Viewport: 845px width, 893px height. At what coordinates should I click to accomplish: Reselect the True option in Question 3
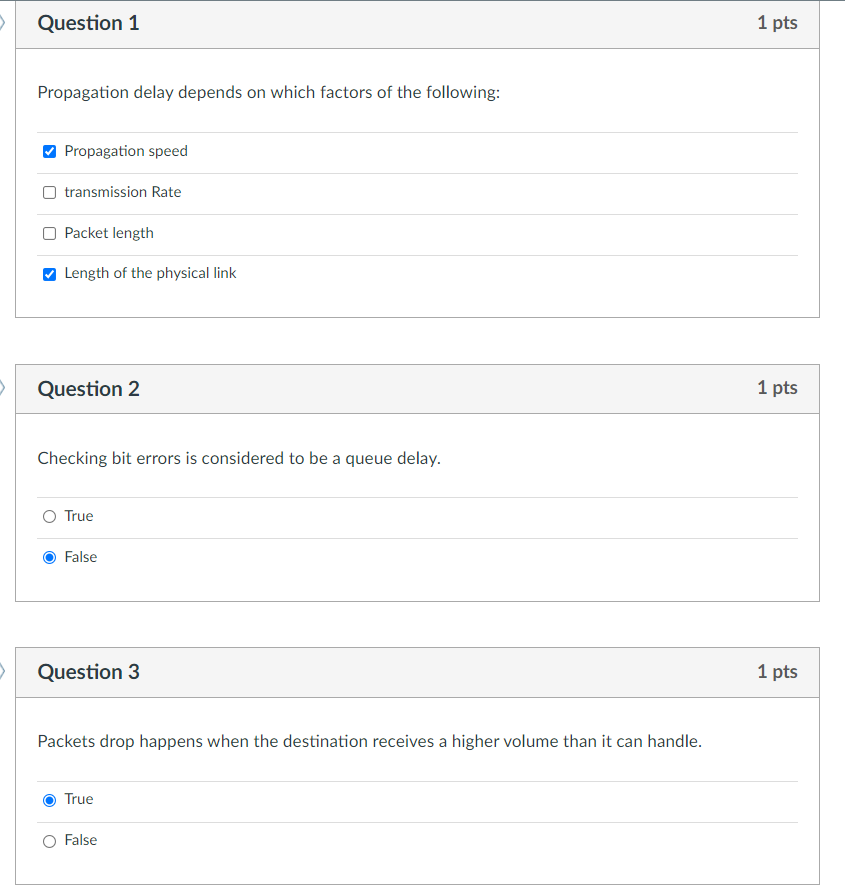(49, 799)
